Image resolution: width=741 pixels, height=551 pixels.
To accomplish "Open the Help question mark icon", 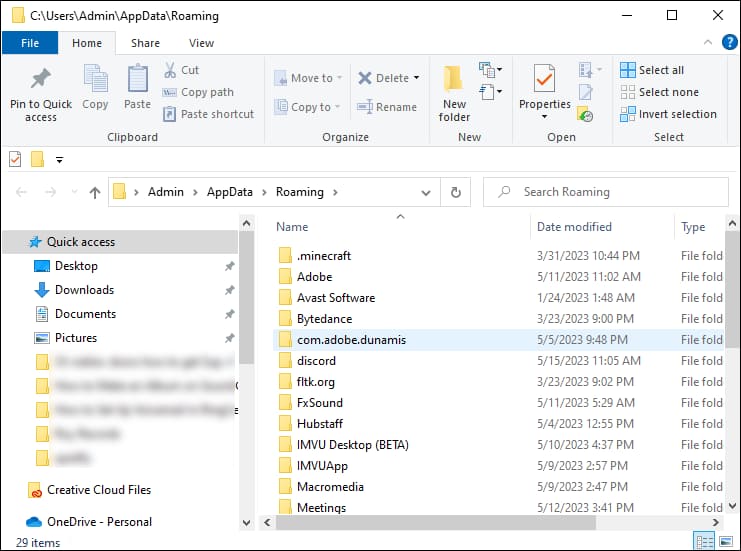I will tap(729, 43).
